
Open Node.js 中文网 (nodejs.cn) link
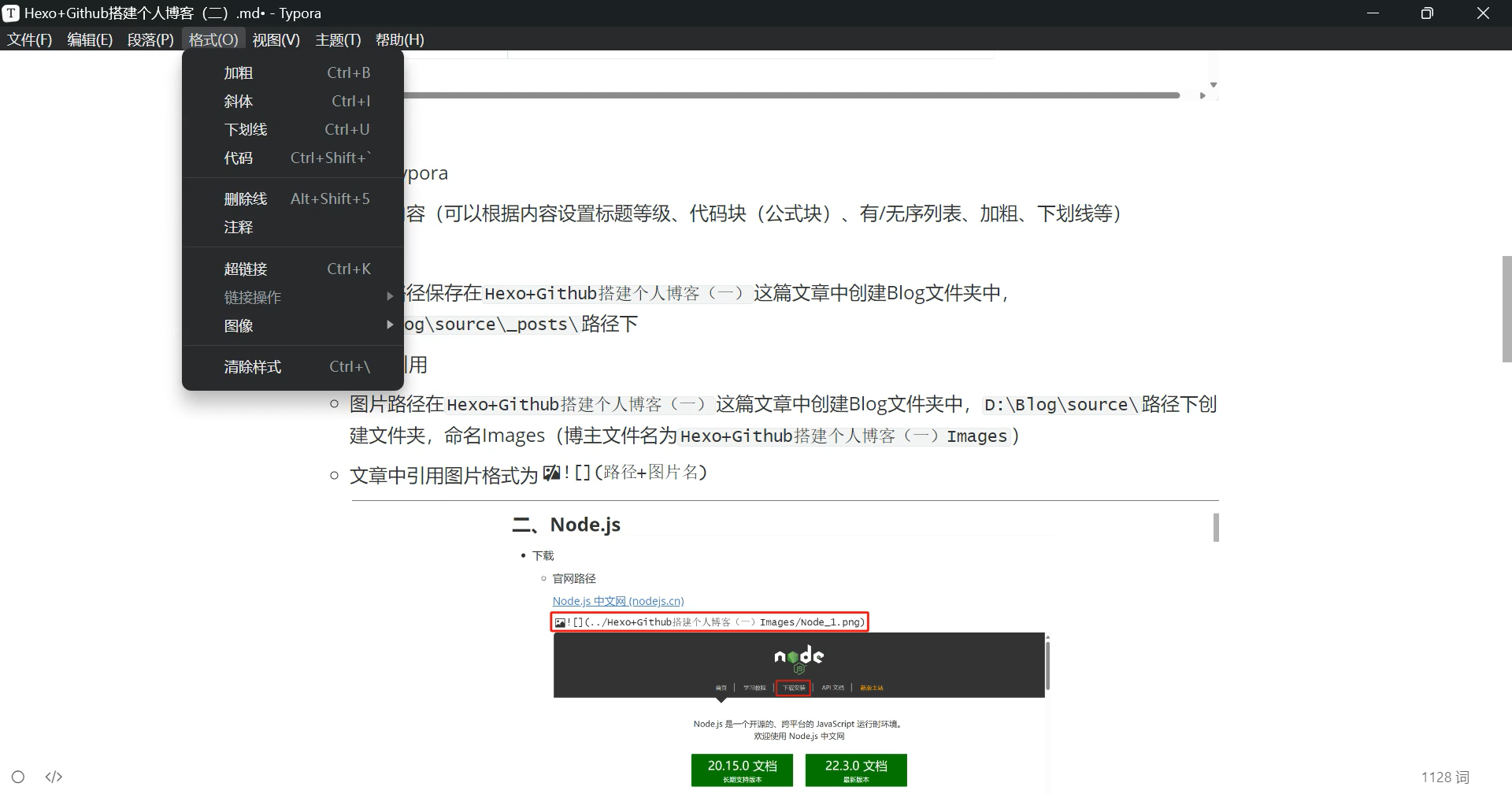tap(618, 601)
